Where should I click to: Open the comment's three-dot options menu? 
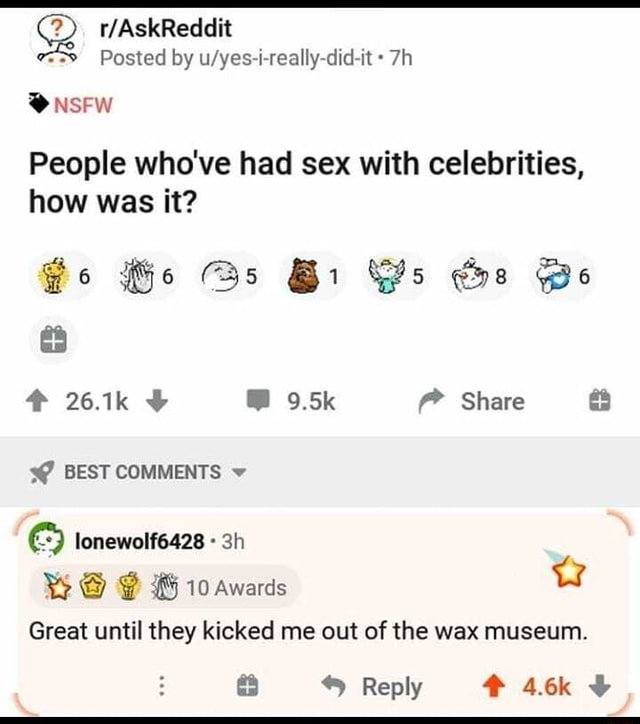coord(161,686)
